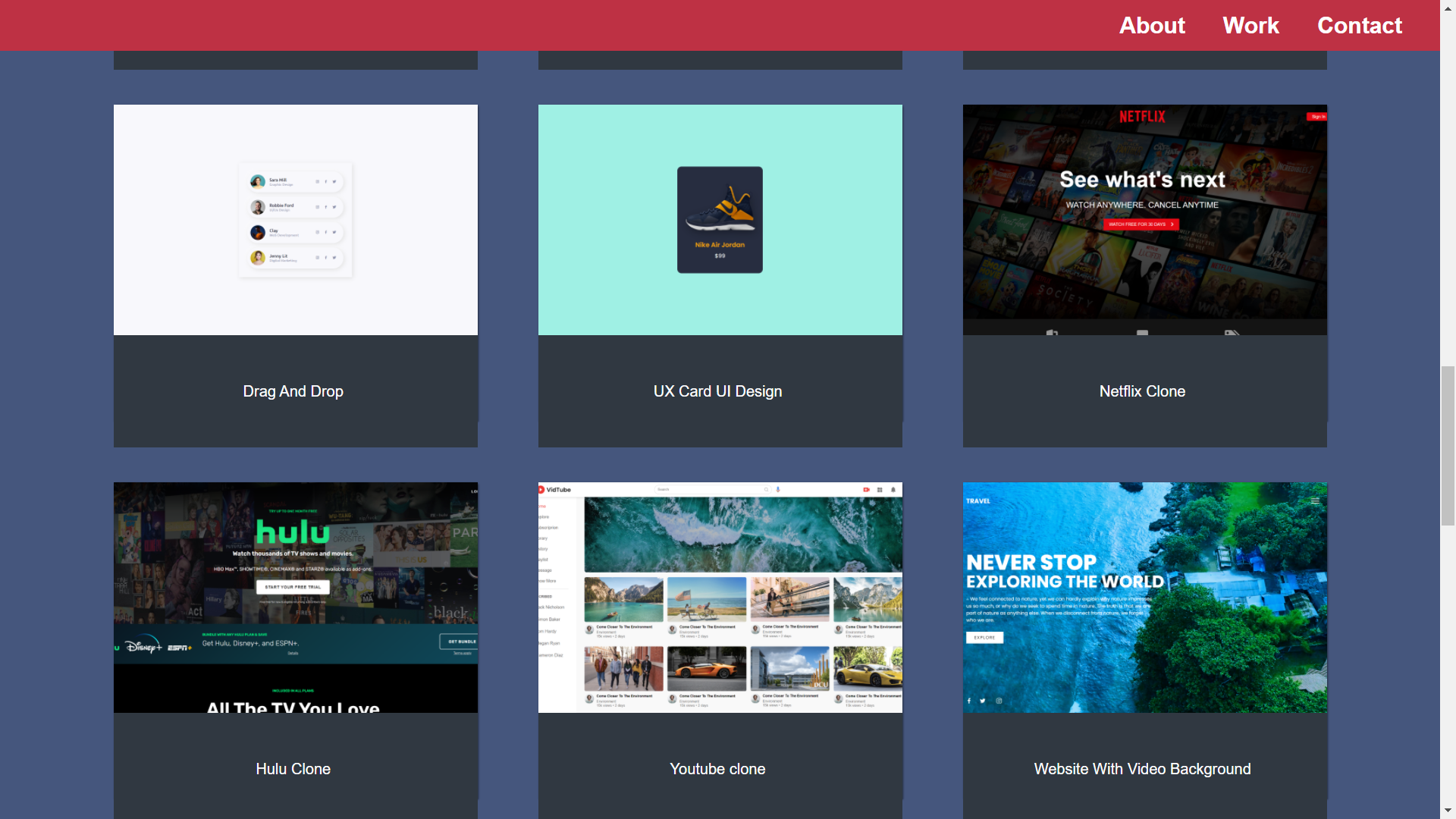This screenshot has height=819, width=1456.
Task: Open the Youtube clone project thumbnail
Action: click(x=720, y=598)
